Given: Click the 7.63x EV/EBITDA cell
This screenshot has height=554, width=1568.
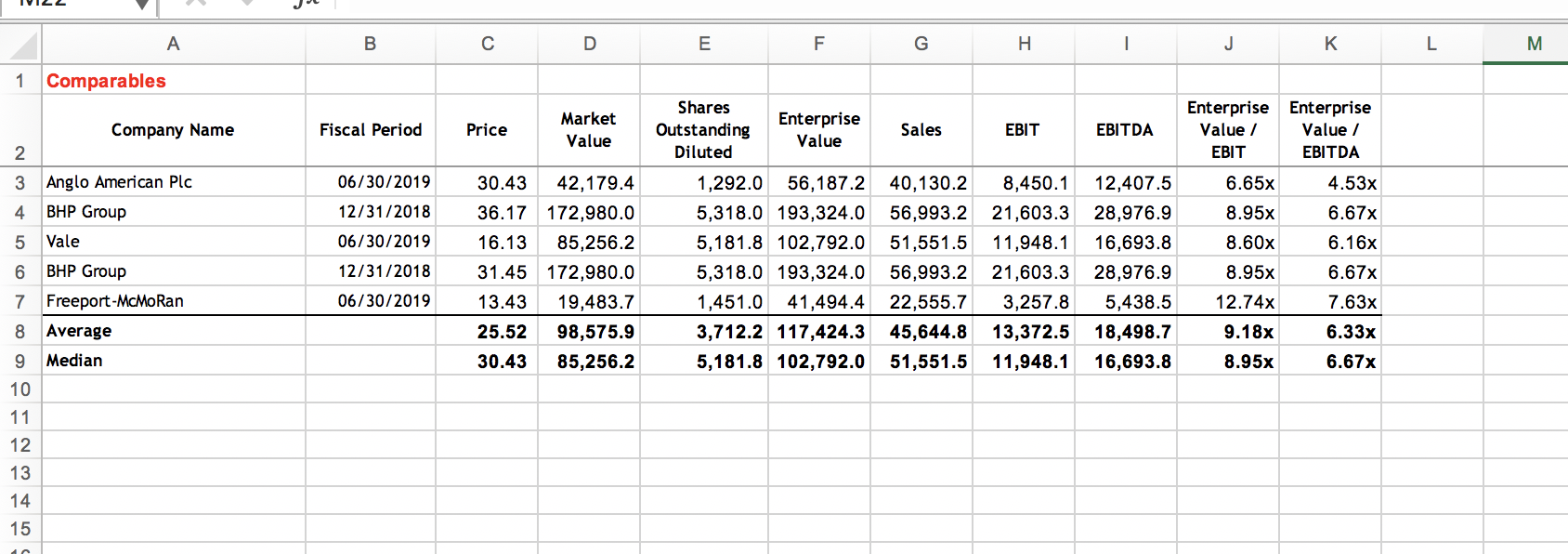Looking at the screenshot, I should point(1330,301).
